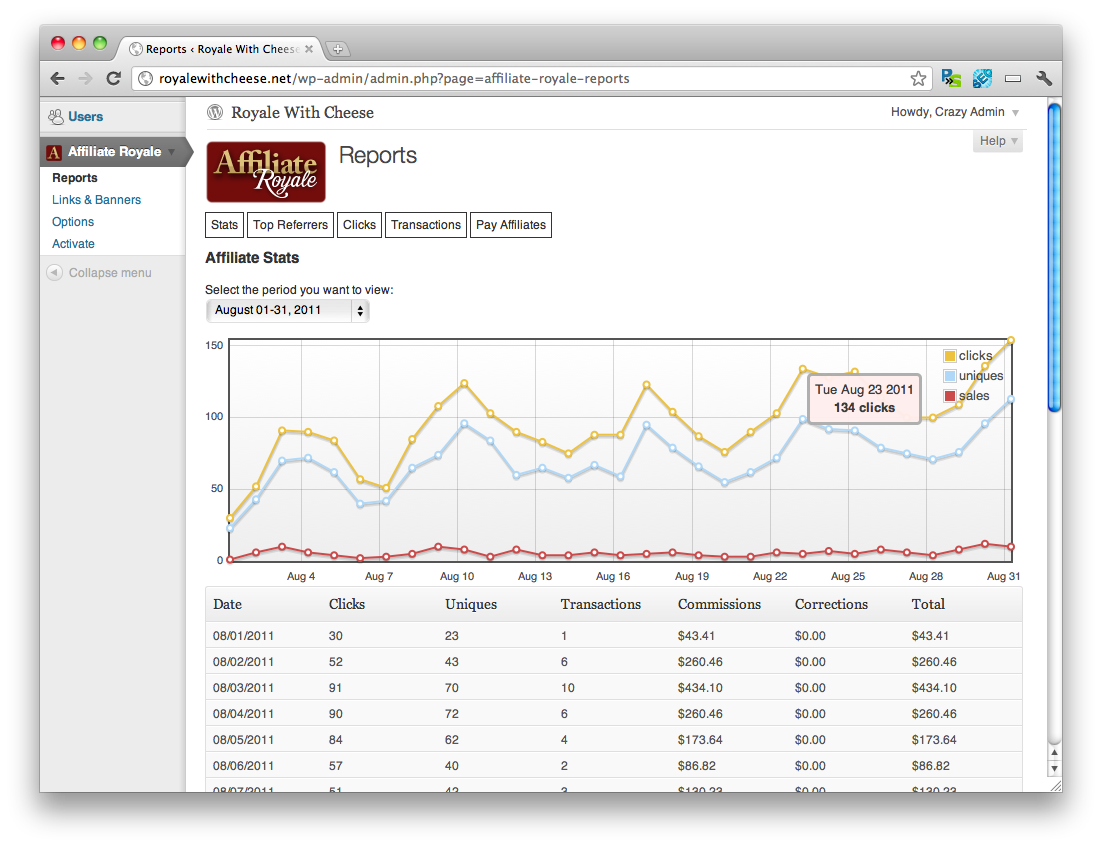Select the Users icon in the sidebar
The height and width of the screenshot is (847, 1102).
point(55,117)
